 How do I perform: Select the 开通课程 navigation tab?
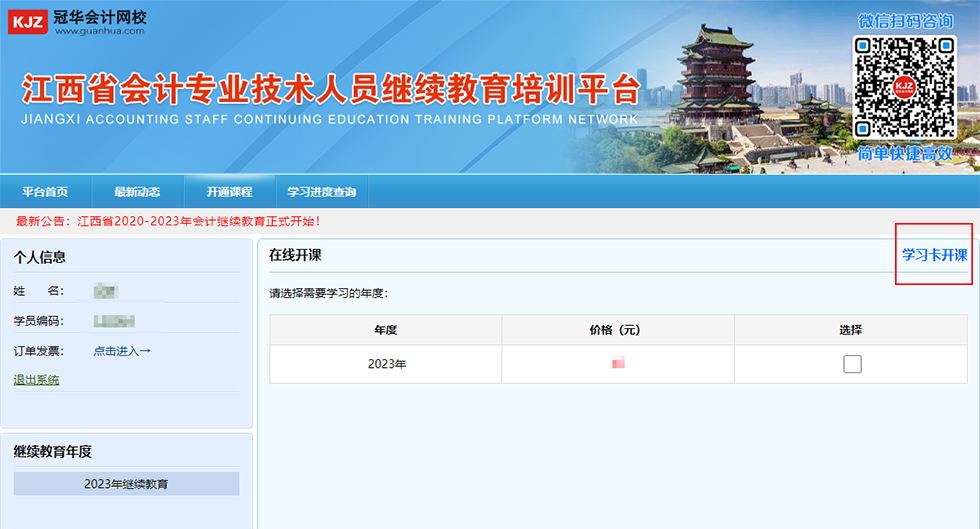(229, 192)
